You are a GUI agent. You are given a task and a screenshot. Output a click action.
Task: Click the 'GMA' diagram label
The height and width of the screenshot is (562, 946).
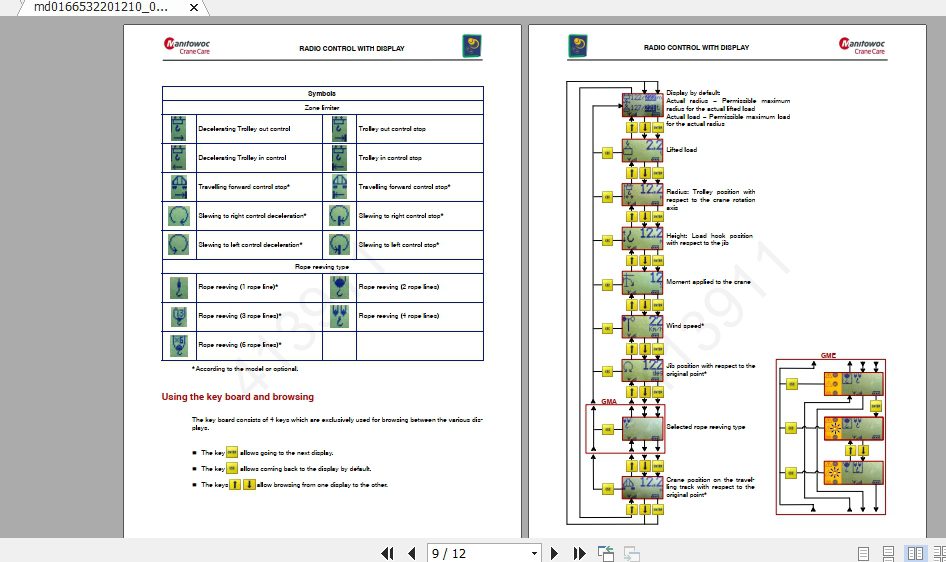click(x=609, y=402)
